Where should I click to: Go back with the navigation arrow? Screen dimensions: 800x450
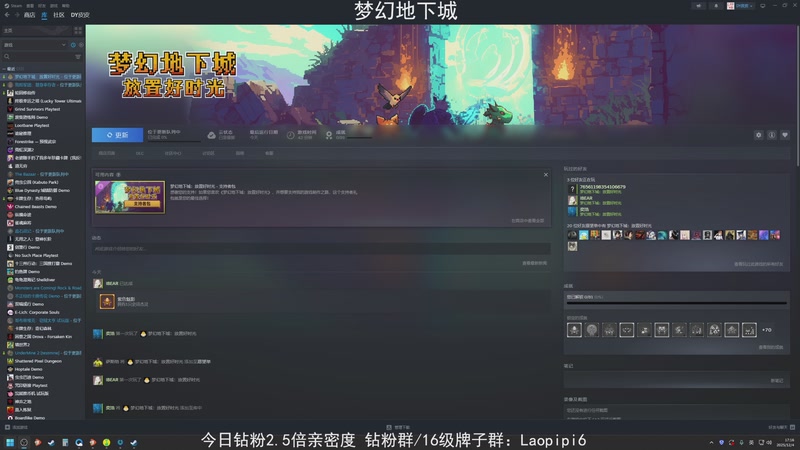click(x=7, y=15)
